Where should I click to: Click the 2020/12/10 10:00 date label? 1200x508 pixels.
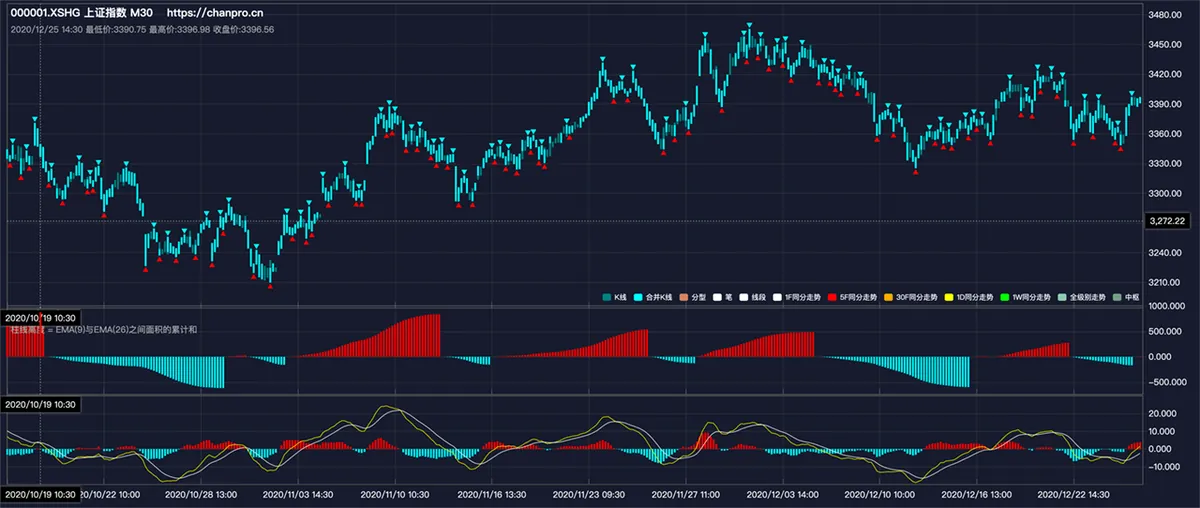coord(879,494)
